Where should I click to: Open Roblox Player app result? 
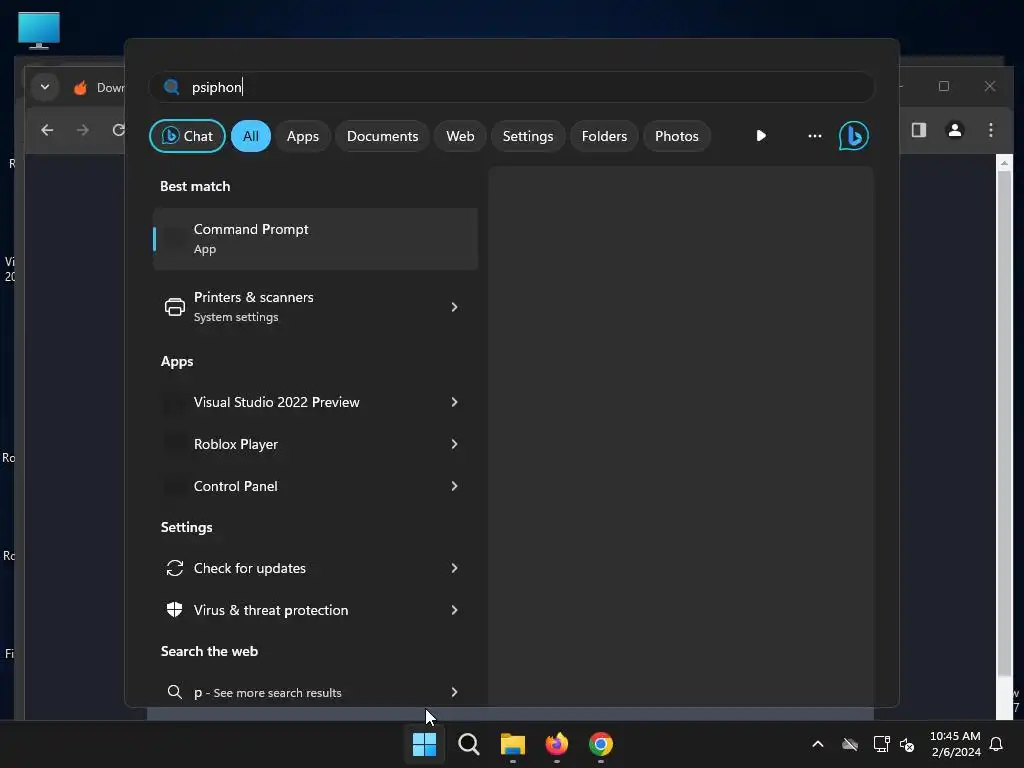[315, 444]
